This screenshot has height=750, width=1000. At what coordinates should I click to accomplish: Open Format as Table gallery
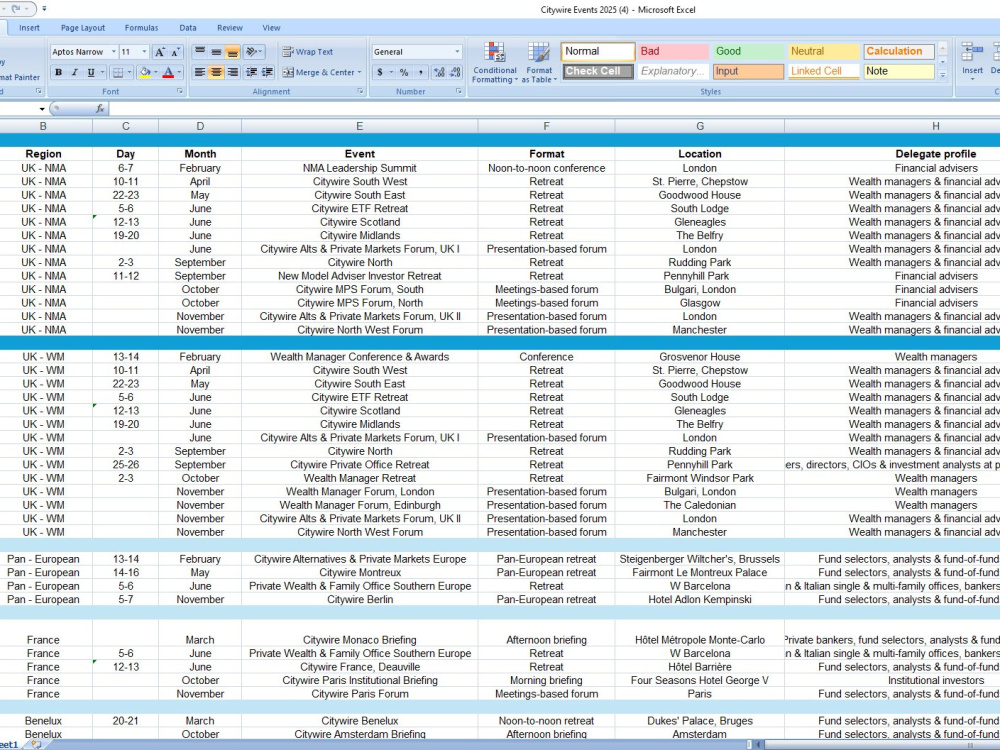click(539, 63)
